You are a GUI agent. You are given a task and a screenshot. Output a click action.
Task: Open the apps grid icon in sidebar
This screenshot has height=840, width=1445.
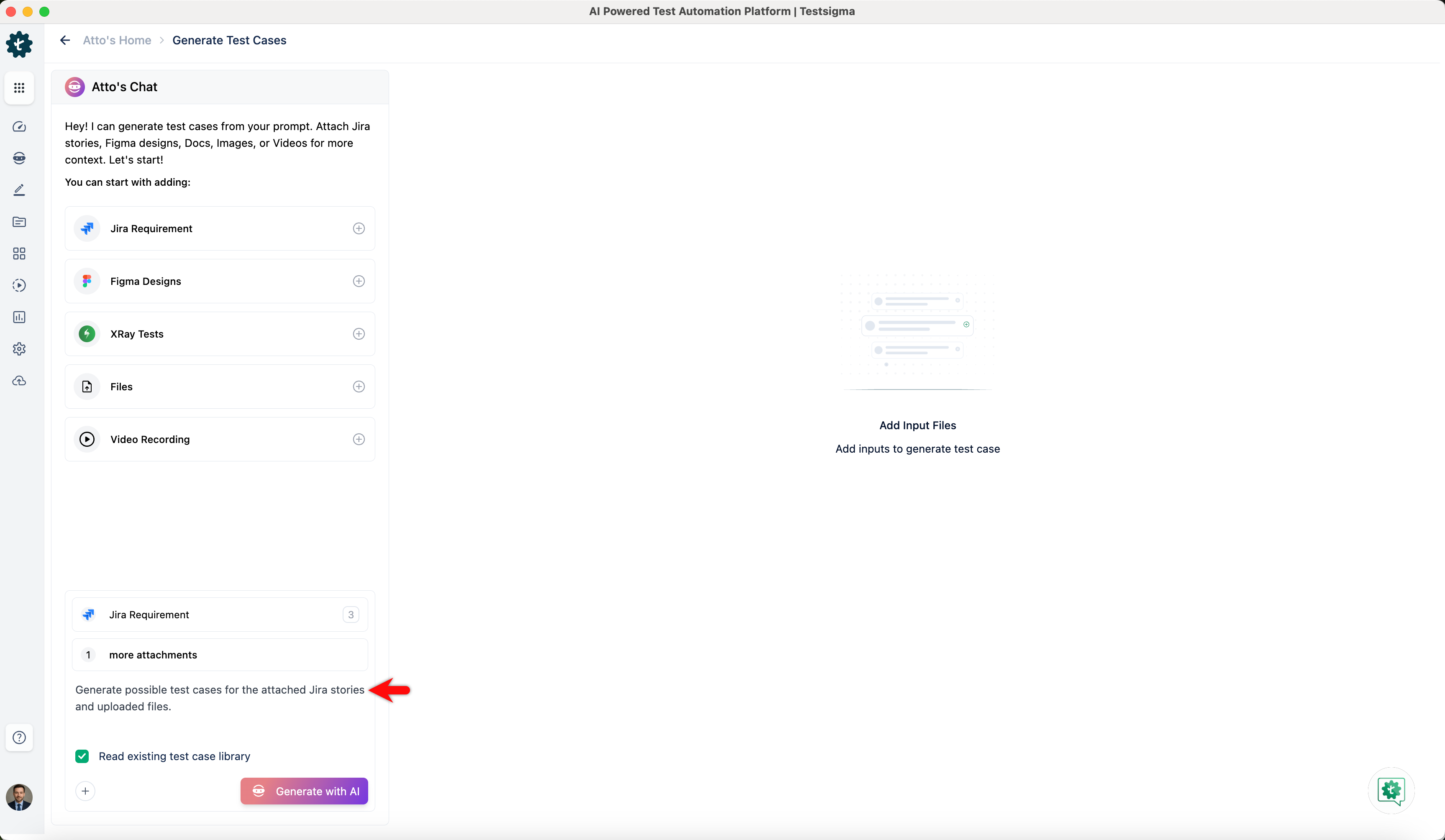pos(19,88)
